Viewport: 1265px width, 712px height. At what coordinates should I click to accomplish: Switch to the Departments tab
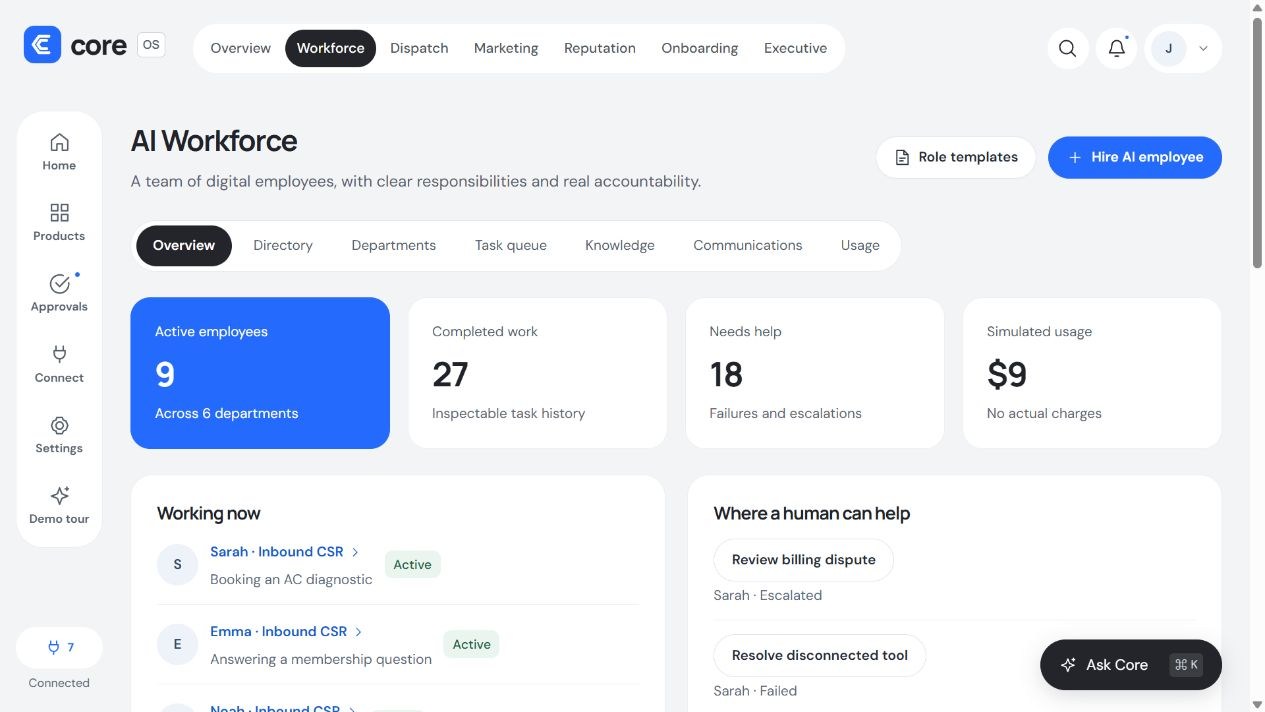394,245
